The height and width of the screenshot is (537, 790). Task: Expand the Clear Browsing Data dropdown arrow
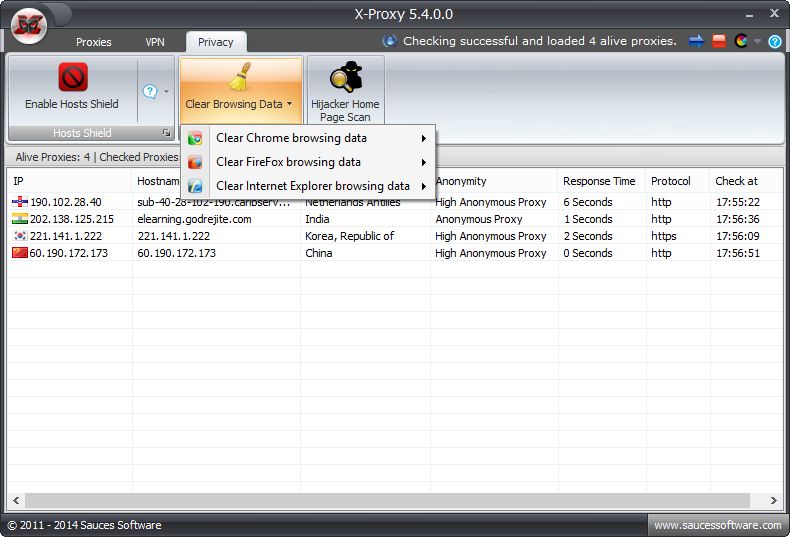click(289, 104)
